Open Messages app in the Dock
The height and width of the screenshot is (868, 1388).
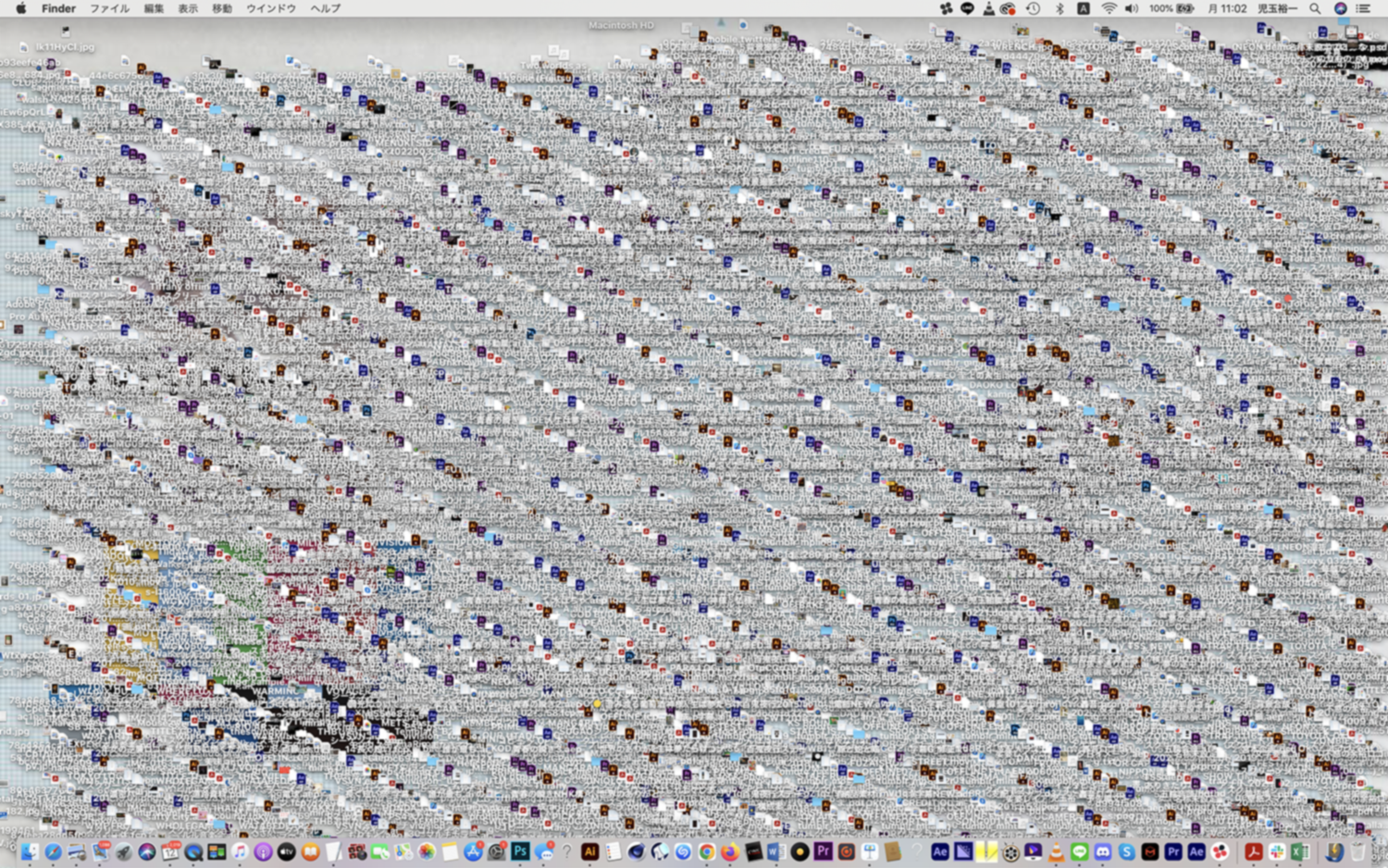(544, 851)
